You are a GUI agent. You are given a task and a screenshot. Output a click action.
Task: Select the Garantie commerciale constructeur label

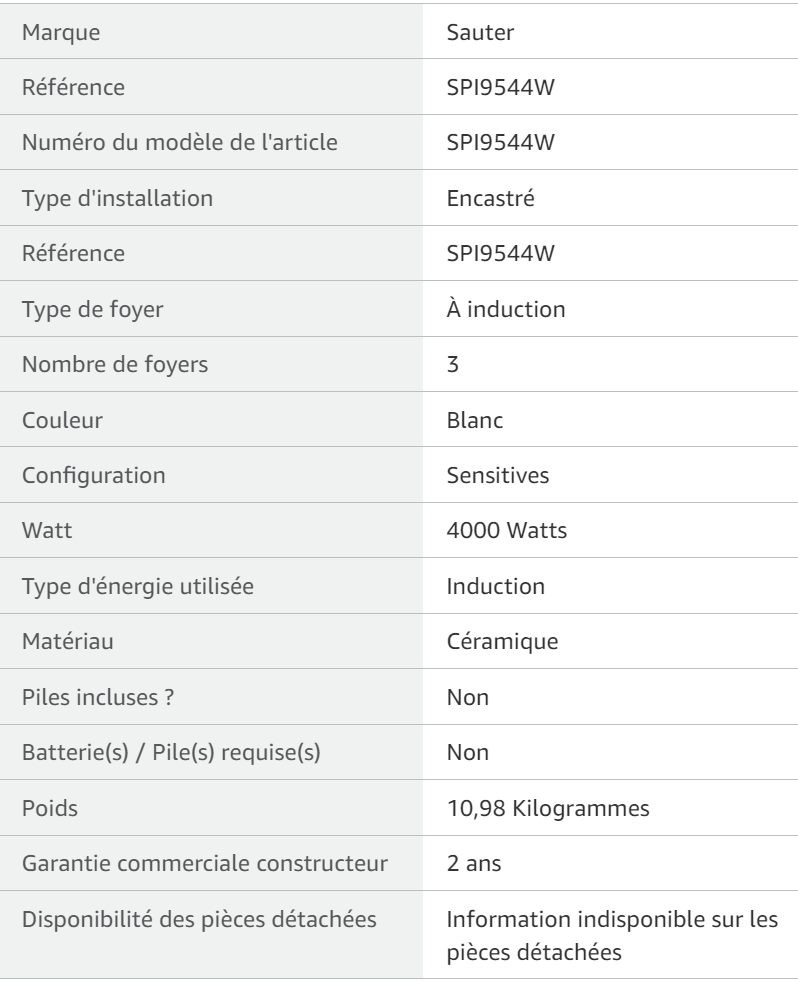pos(205,862)
